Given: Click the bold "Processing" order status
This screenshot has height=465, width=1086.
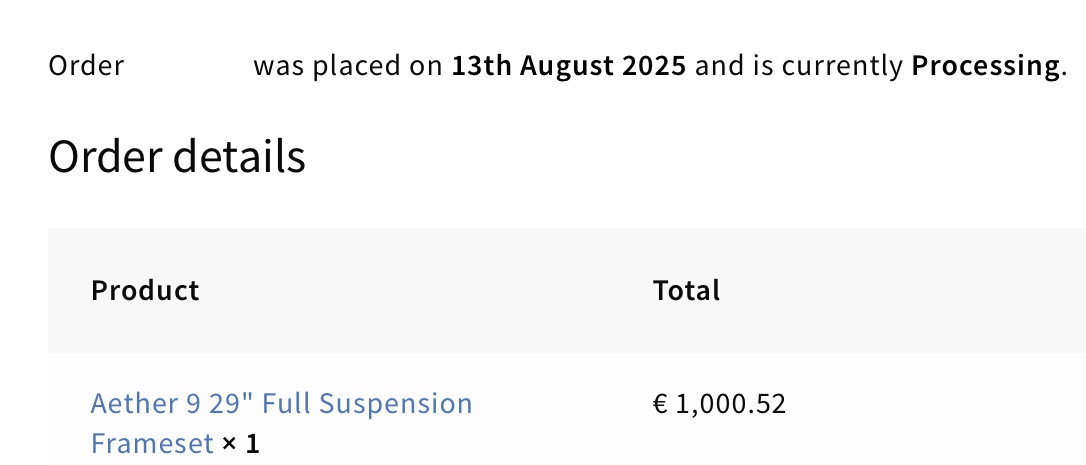Looking at the screenshot, I should coord(985,67).
